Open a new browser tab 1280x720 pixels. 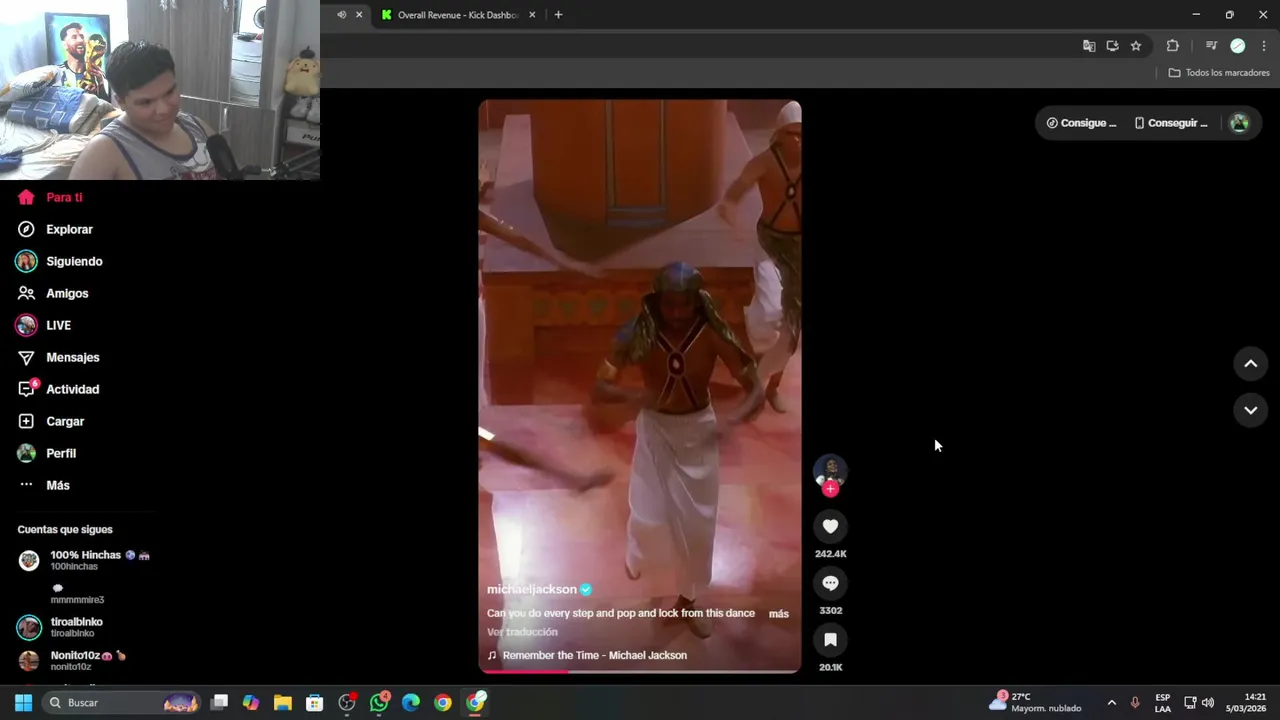click(x=558, y=15)
